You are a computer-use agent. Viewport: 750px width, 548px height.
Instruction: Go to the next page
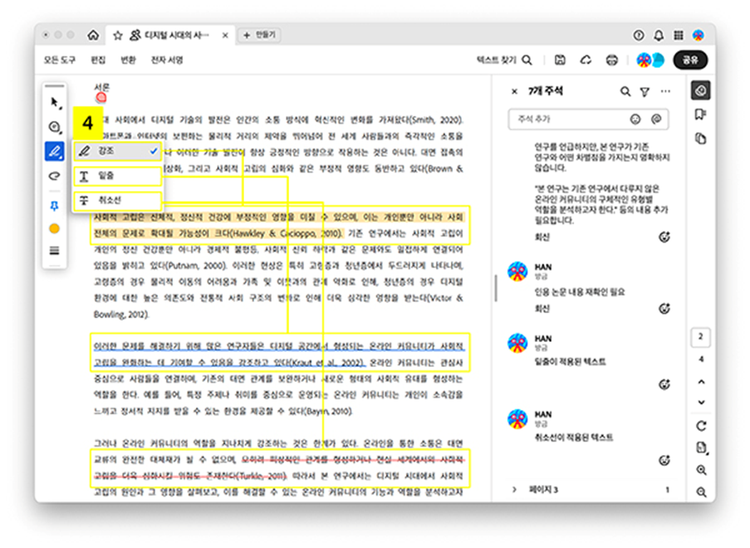[x=701, y=402]
